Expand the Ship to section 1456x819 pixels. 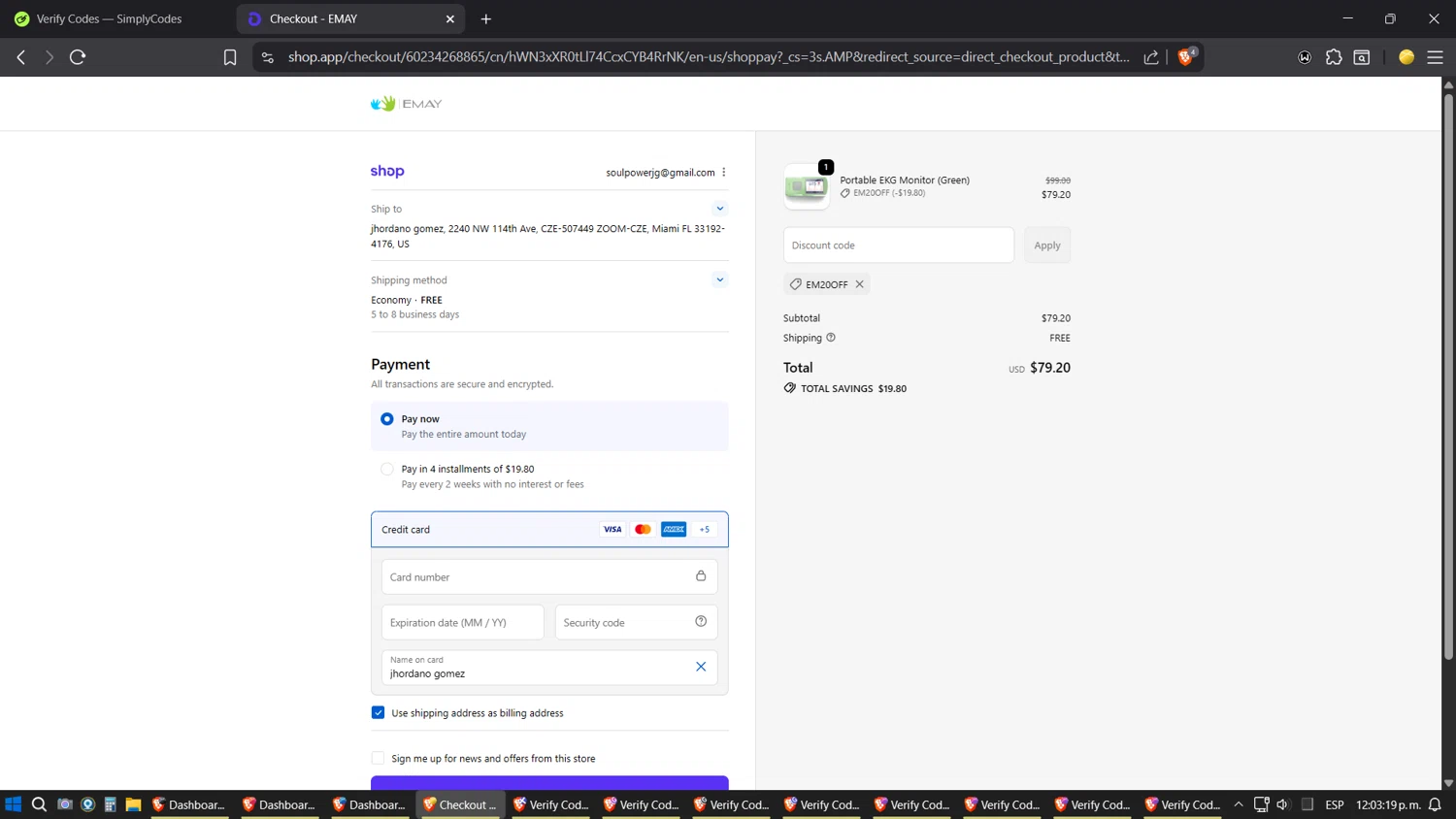tap(720, 209)
